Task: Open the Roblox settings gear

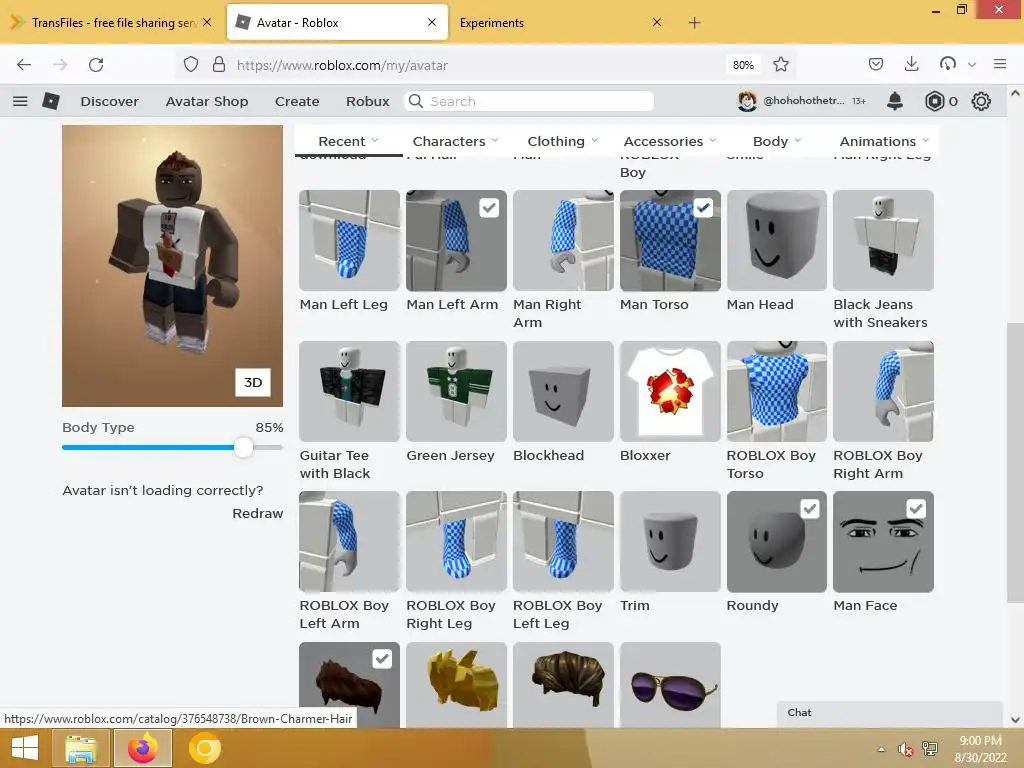Action: (x=981, y=101)
